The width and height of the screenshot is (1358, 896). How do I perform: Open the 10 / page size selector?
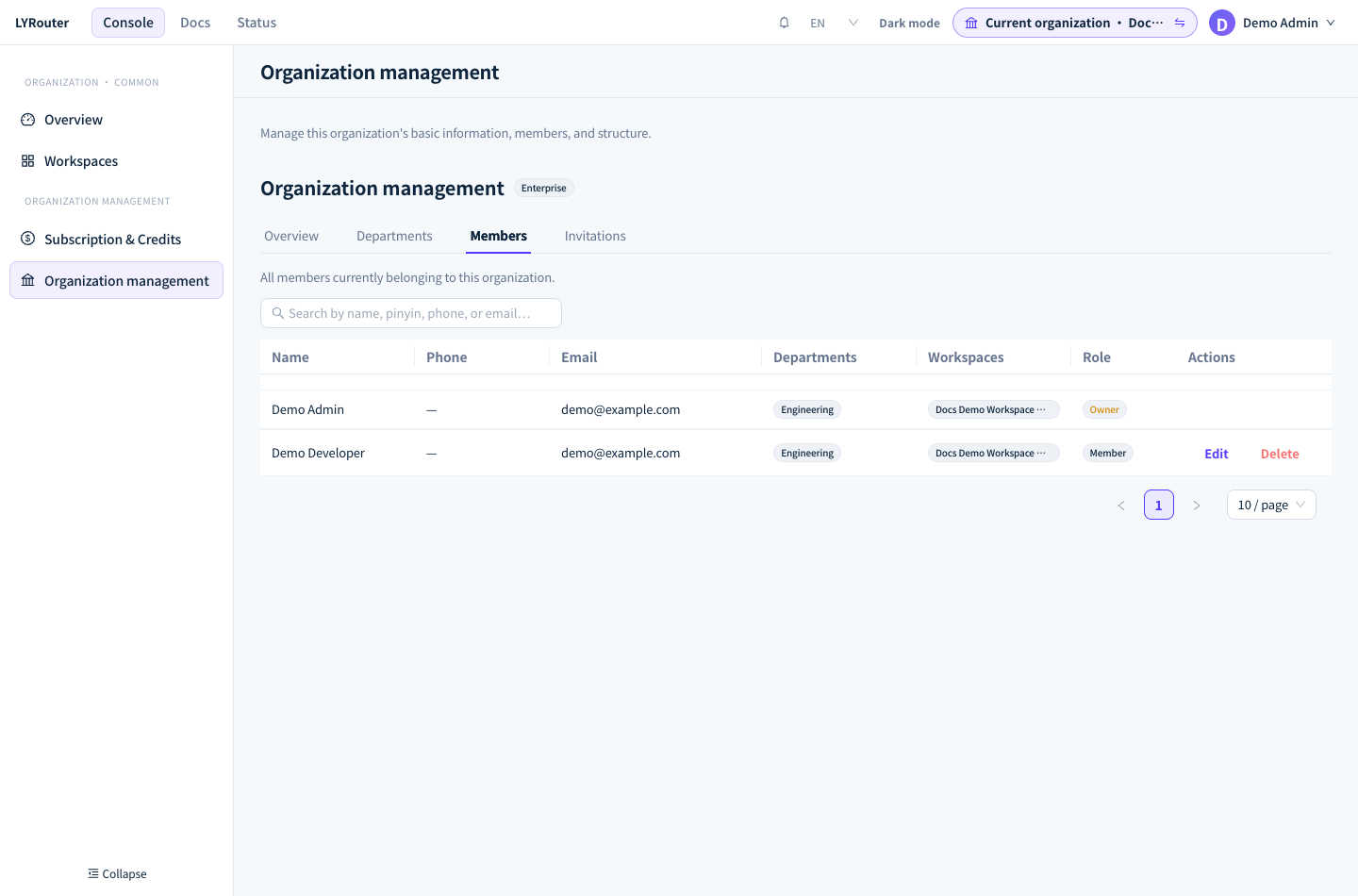[x=1271, y=505]
